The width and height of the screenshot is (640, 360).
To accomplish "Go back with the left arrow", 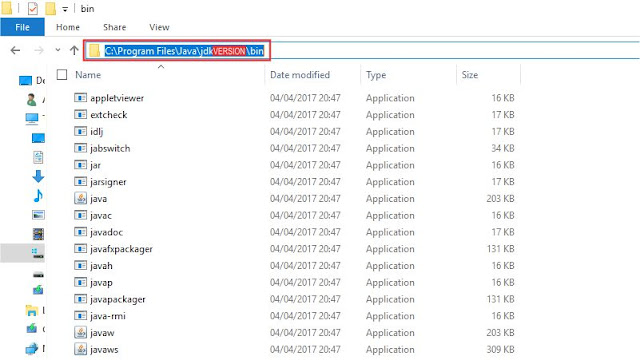I will [x=16, y=50].
